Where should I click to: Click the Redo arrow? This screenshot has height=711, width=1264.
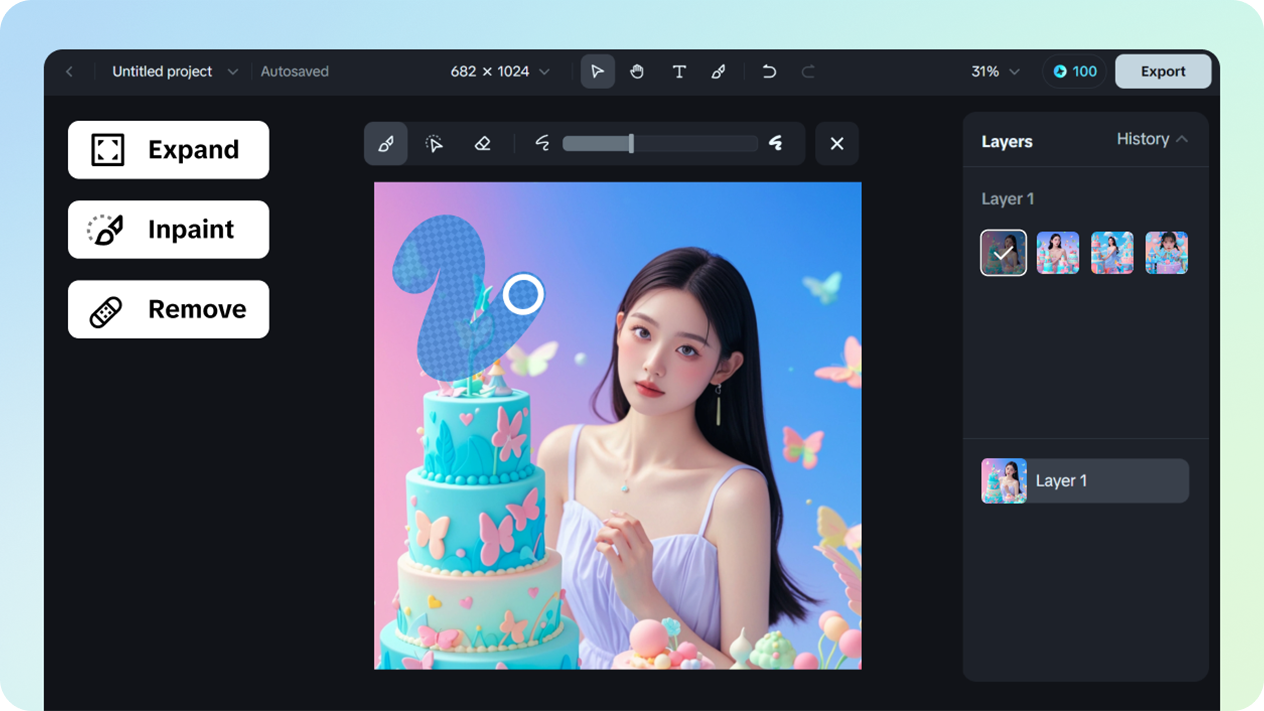pos(808,72)
